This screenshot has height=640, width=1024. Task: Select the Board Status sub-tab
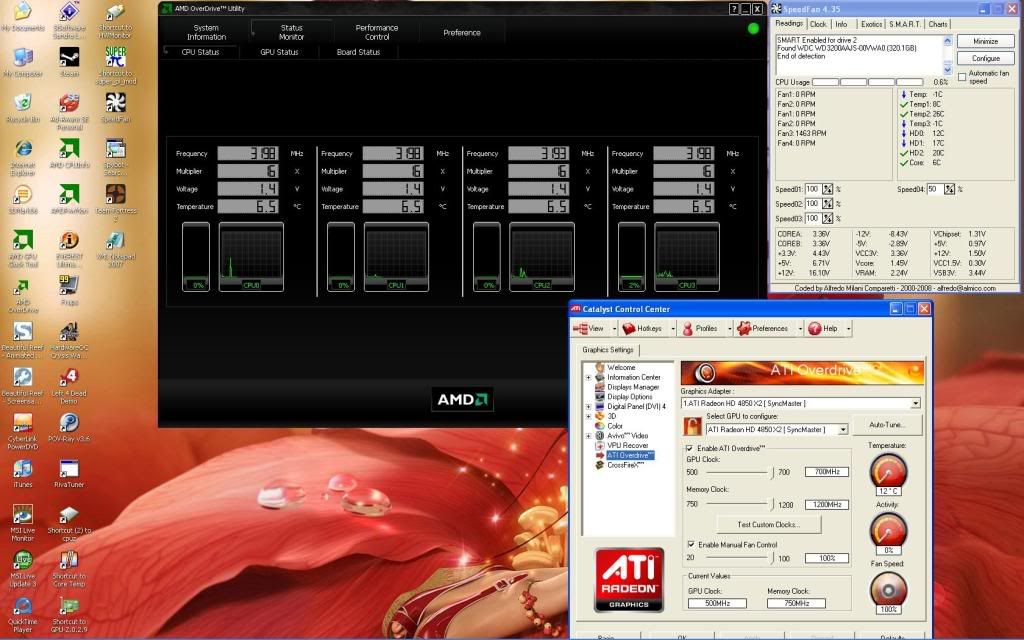(358, 52)
